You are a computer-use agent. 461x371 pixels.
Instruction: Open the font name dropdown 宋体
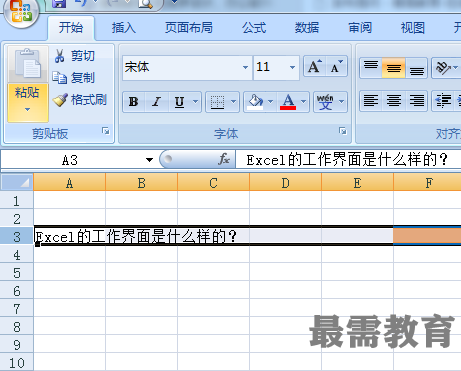coord(245,67)
